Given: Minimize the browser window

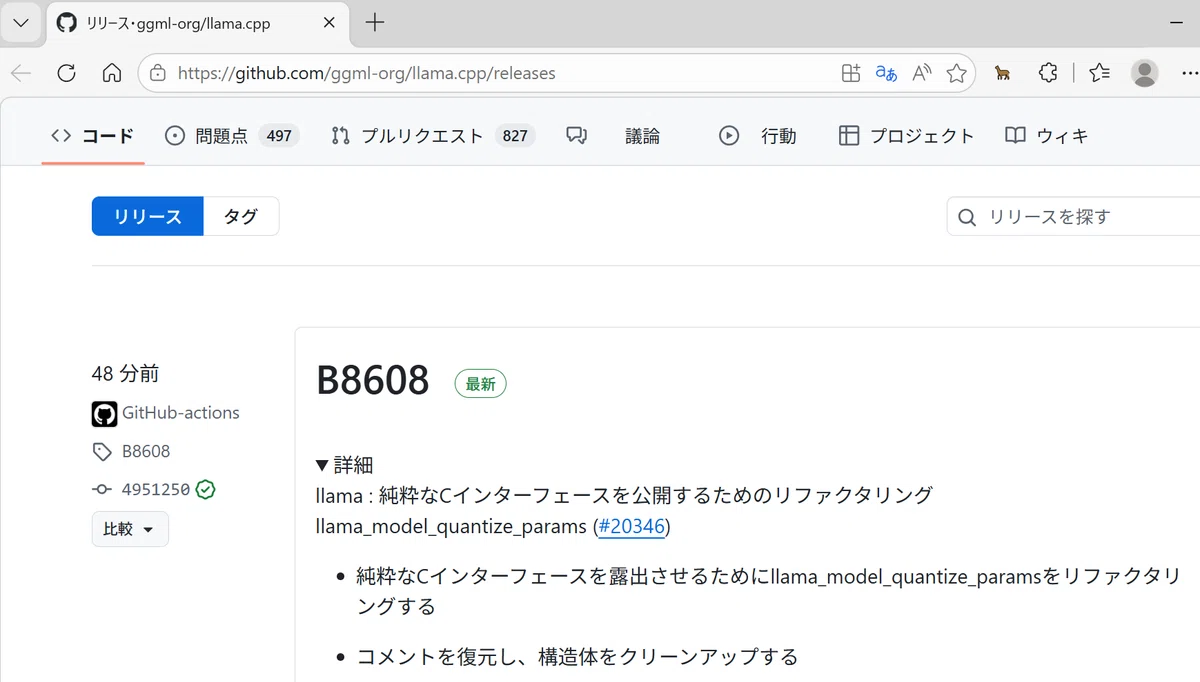Looking at the screenshot, I should pos(1176,22).
